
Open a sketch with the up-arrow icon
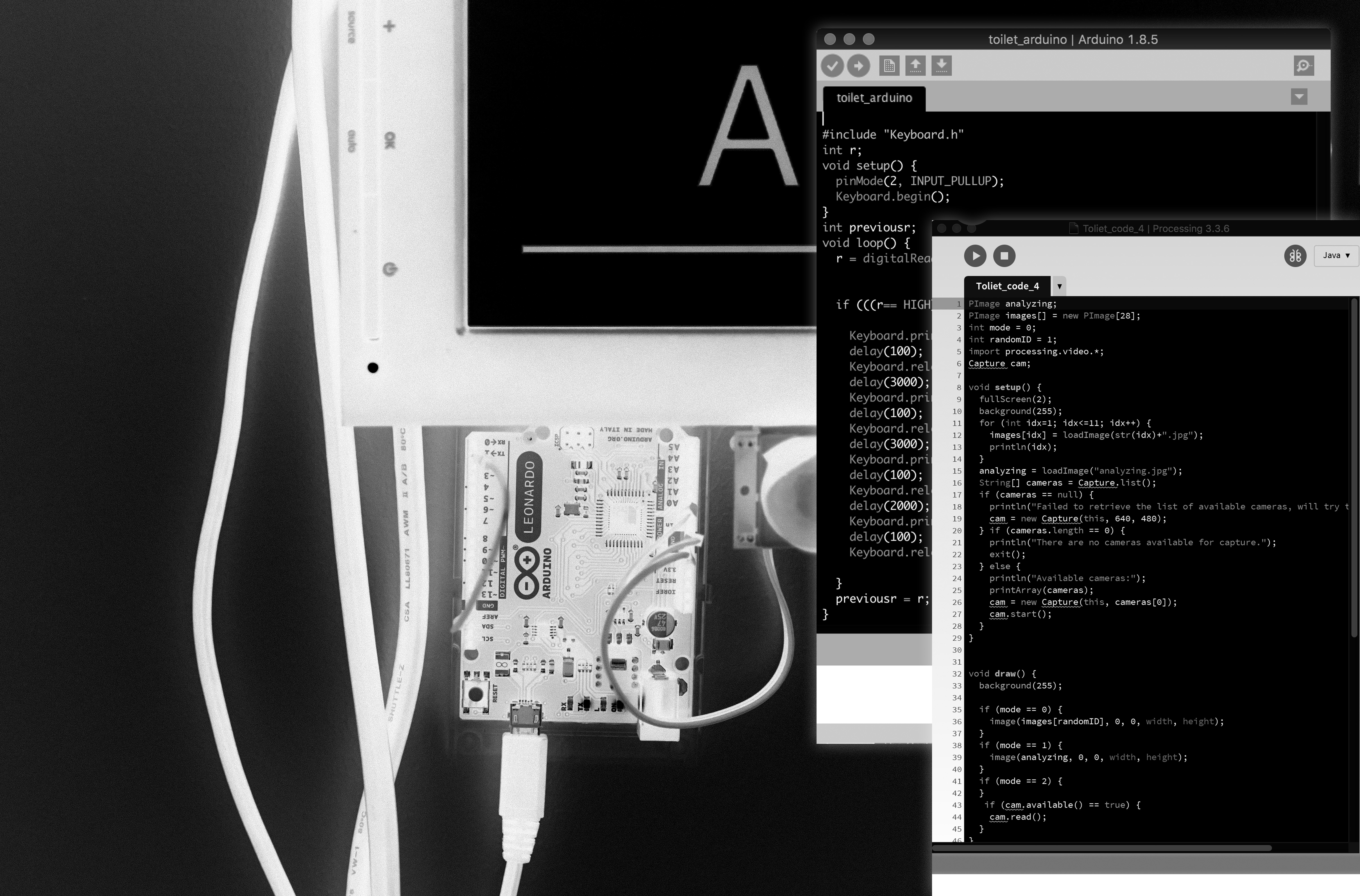915,66
